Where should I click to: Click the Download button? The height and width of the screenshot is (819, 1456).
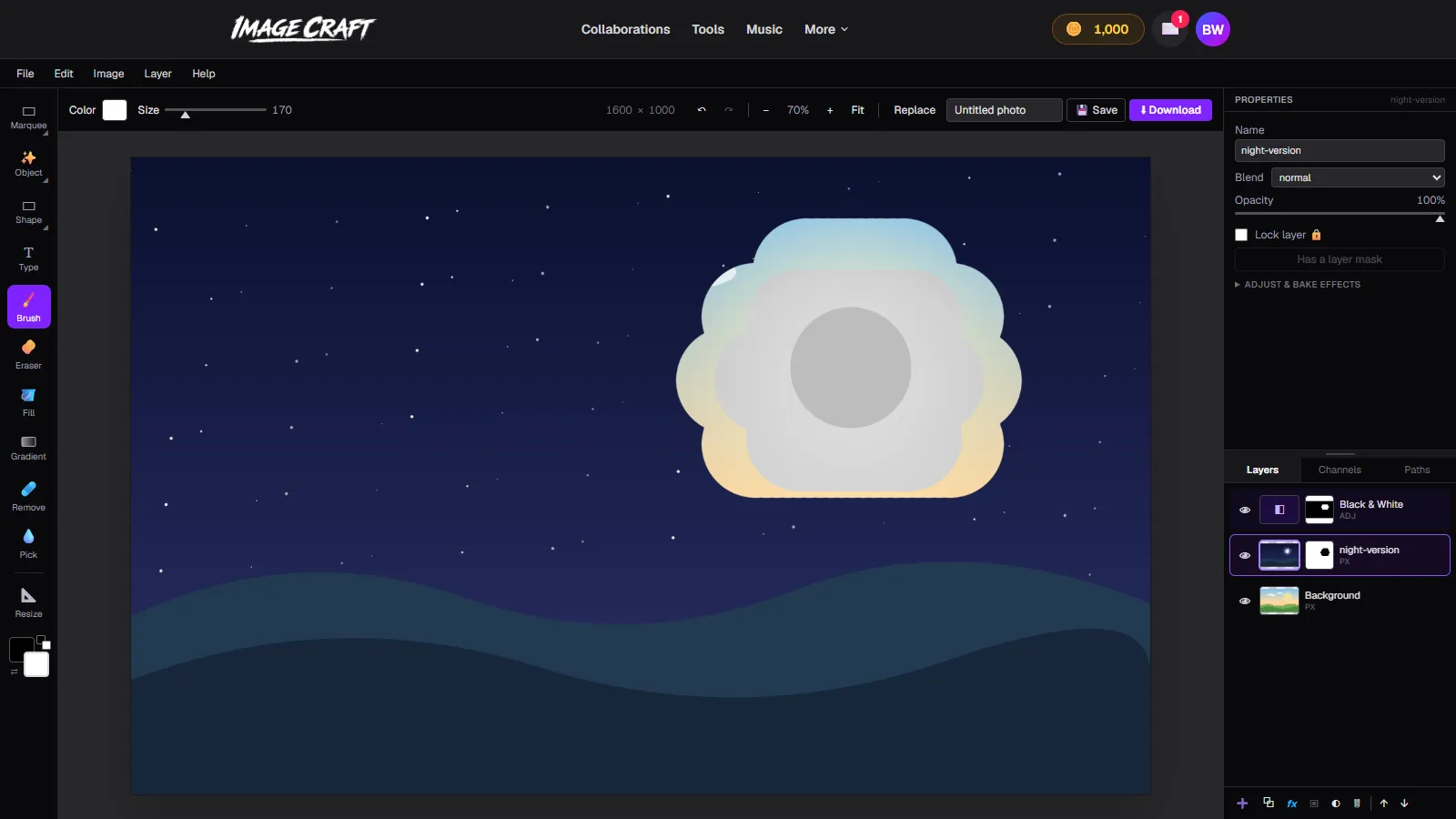(1170, 110)
